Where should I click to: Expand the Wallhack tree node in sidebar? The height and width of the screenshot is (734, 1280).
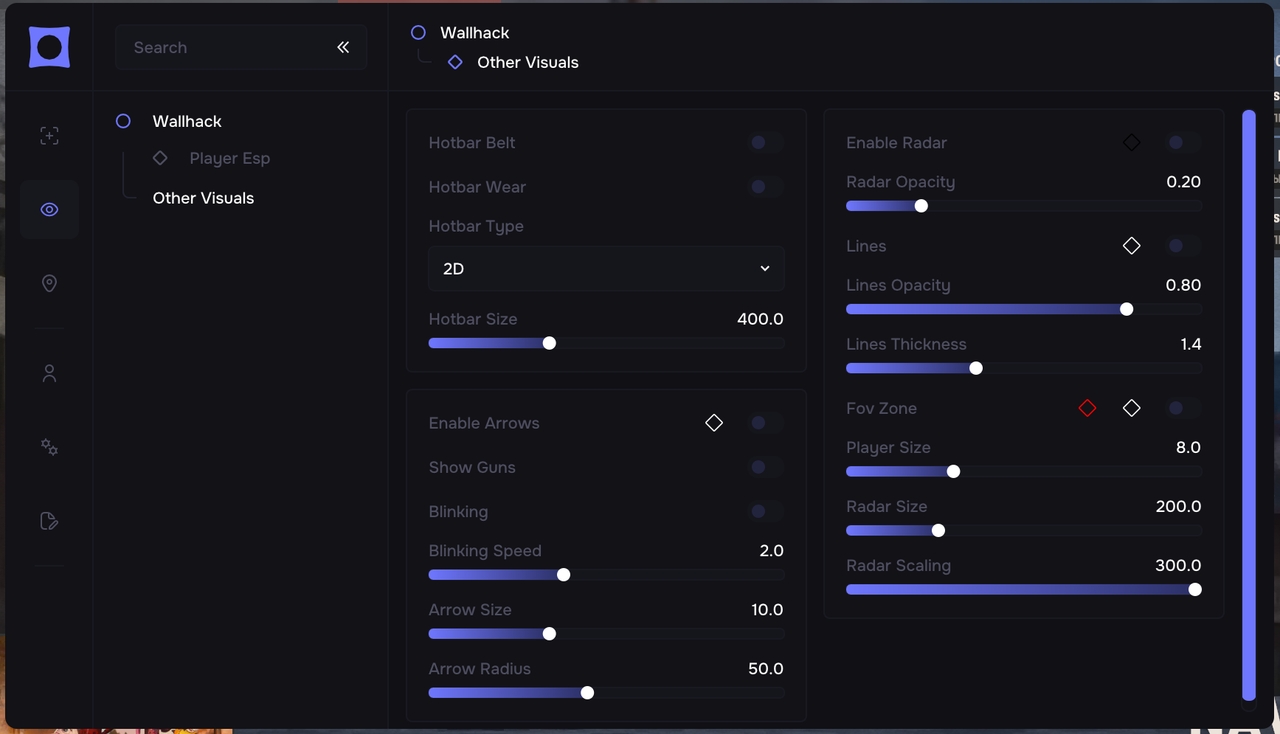(x=123, y=121)
